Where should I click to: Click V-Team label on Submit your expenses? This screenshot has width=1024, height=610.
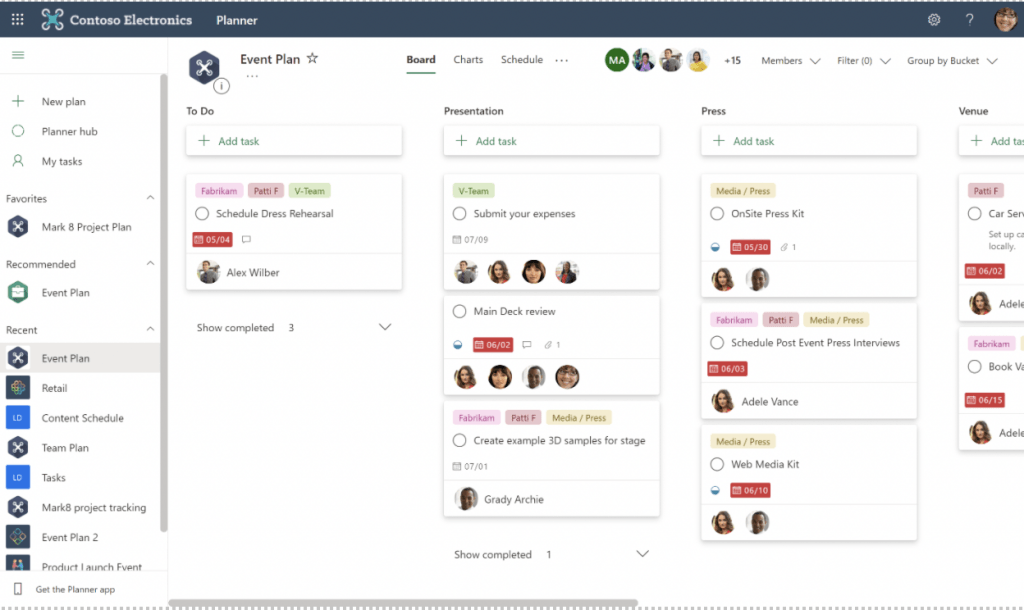[473, 191]
